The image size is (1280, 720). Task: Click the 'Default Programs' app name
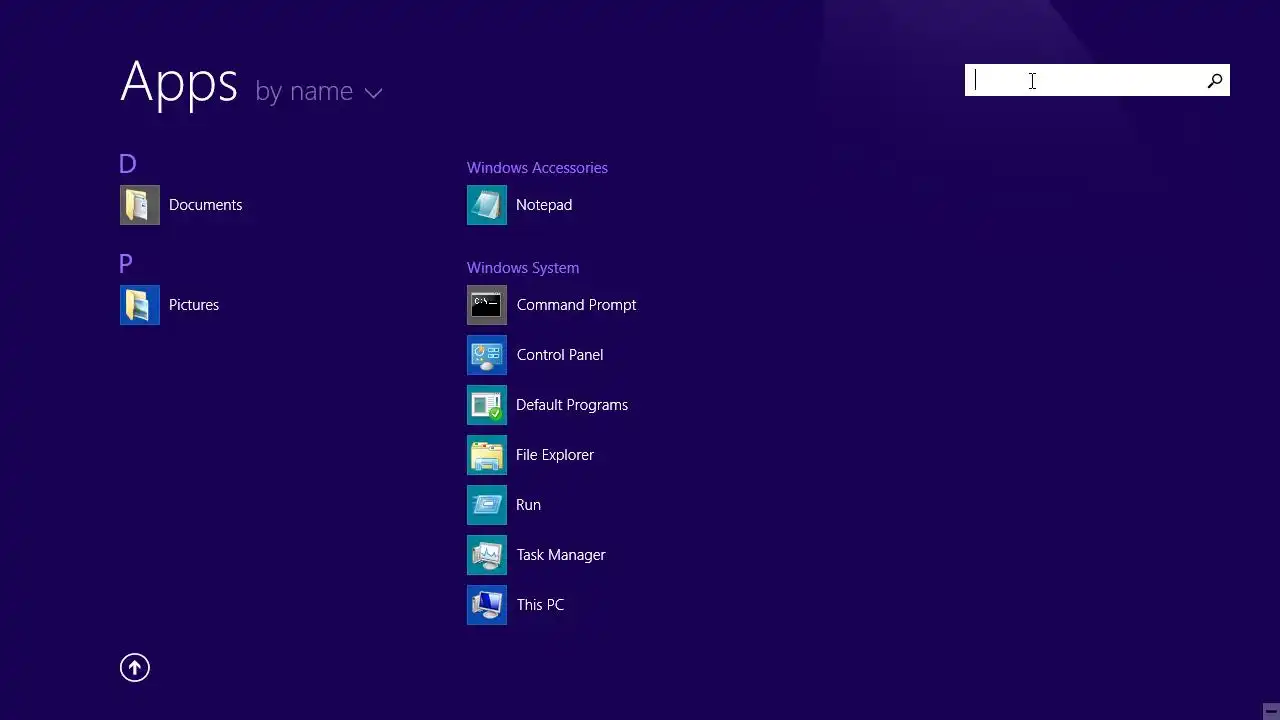tap(572, 405)
